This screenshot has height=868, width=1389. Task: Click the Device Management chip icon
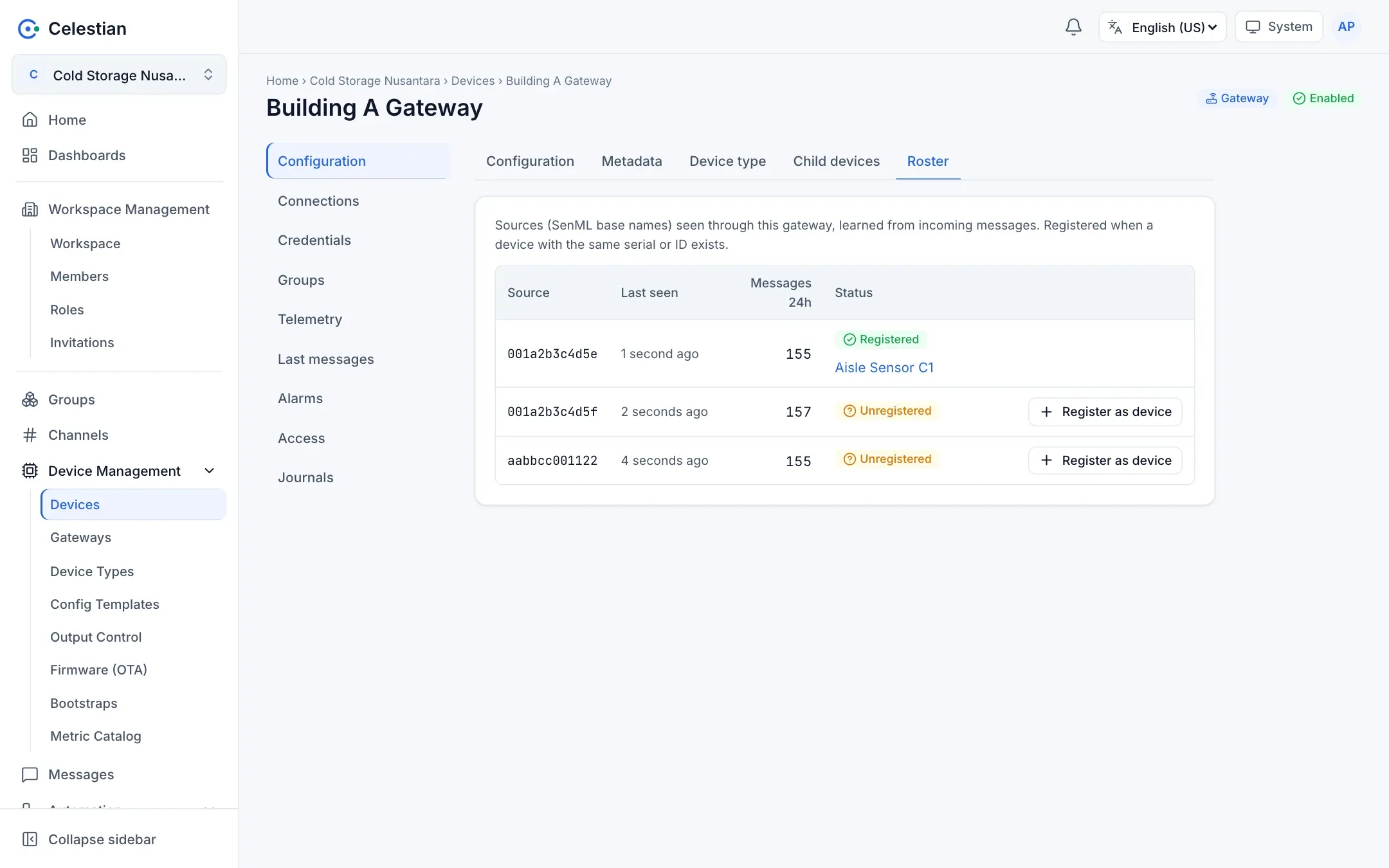(30, 471)
